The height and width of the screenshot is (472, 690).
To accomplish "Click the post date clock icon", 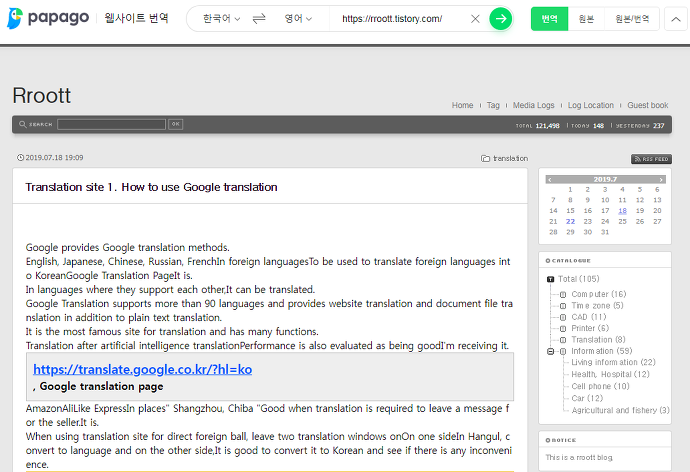I will tap(20, 157).
